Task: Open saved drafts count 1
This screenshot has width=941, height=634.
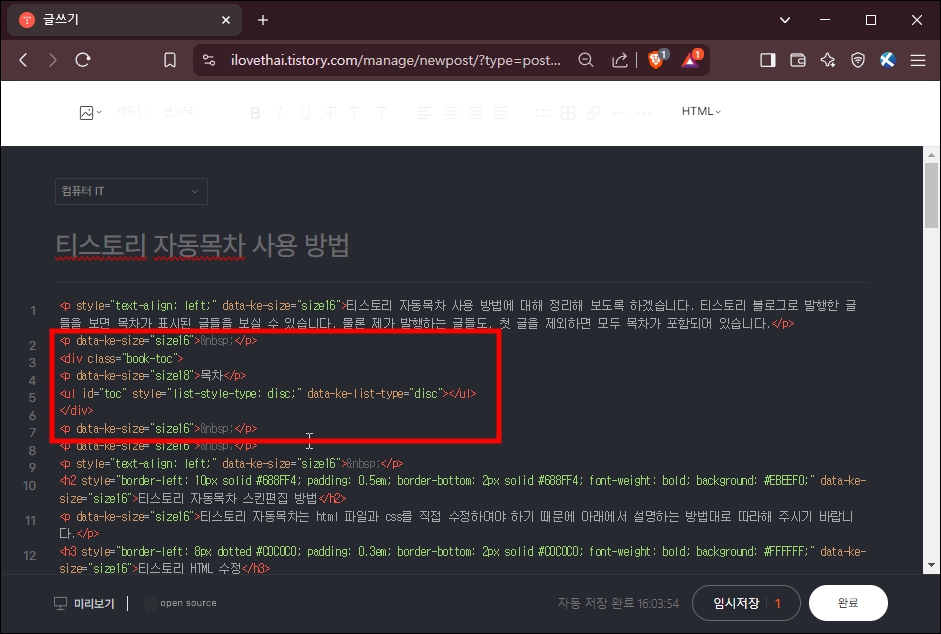Action: click(x=778, y=603)
